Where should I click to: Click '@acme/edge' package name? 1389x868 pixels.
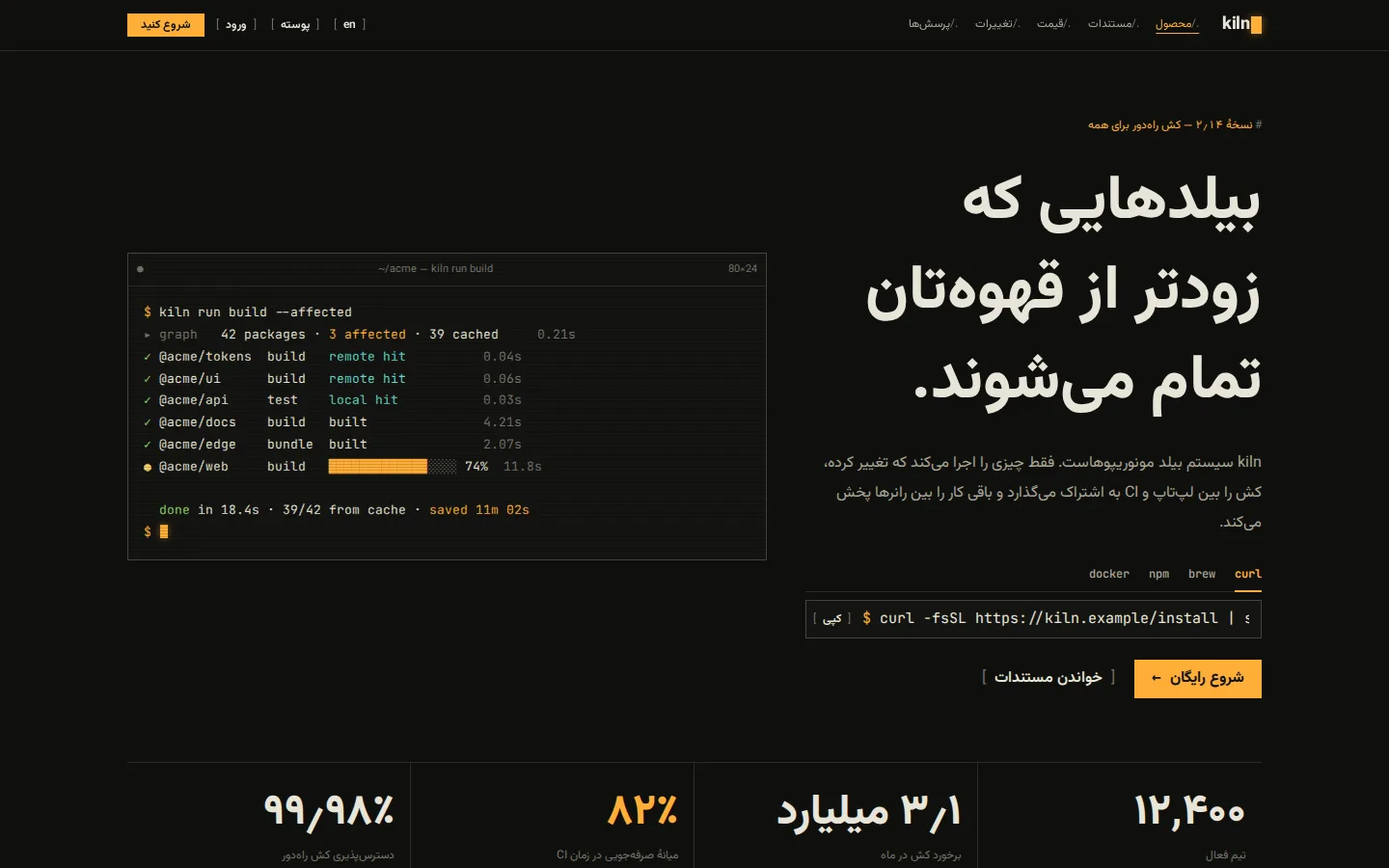pos(198,445)
